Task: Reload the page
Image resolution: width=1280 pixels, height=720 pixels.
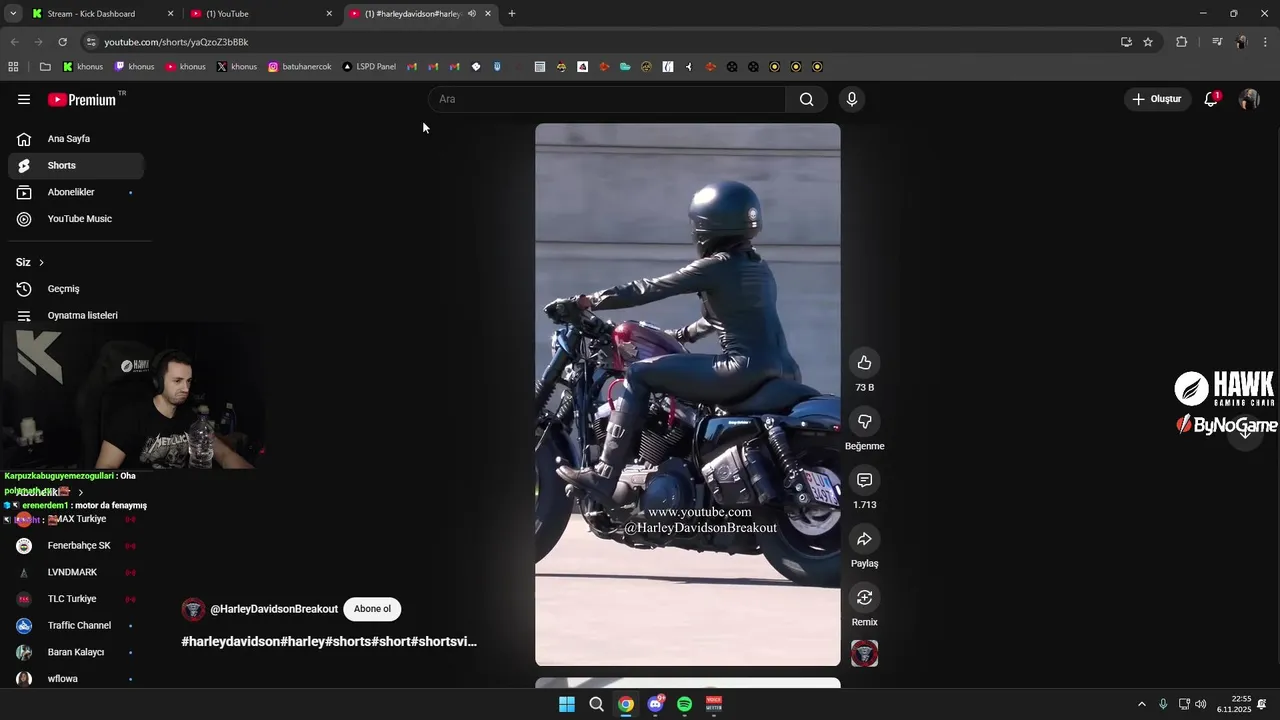Action: [62, 42]
